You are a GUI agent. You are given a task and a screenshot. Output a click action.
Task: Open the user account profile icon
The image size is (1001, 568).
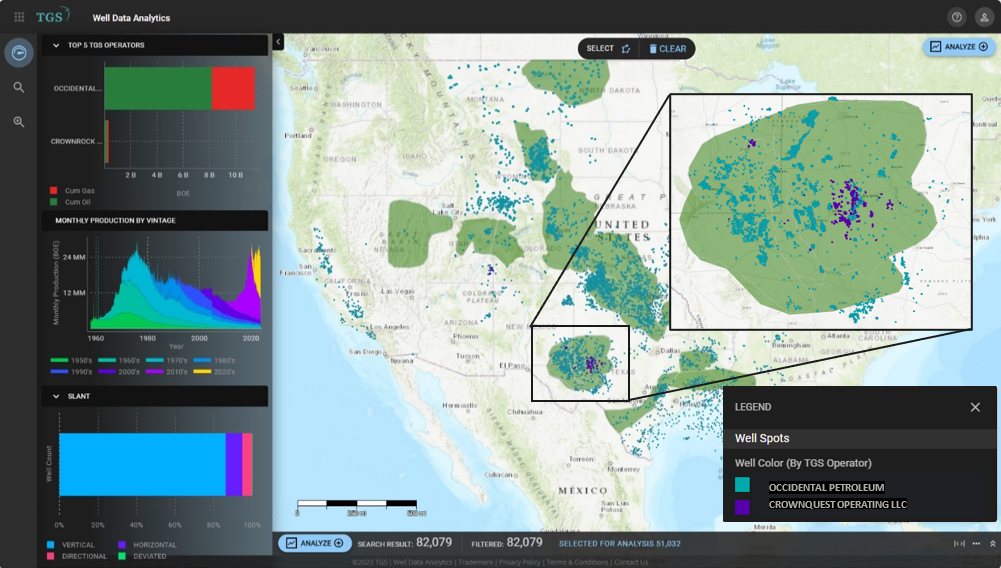(x=984, y=17)
